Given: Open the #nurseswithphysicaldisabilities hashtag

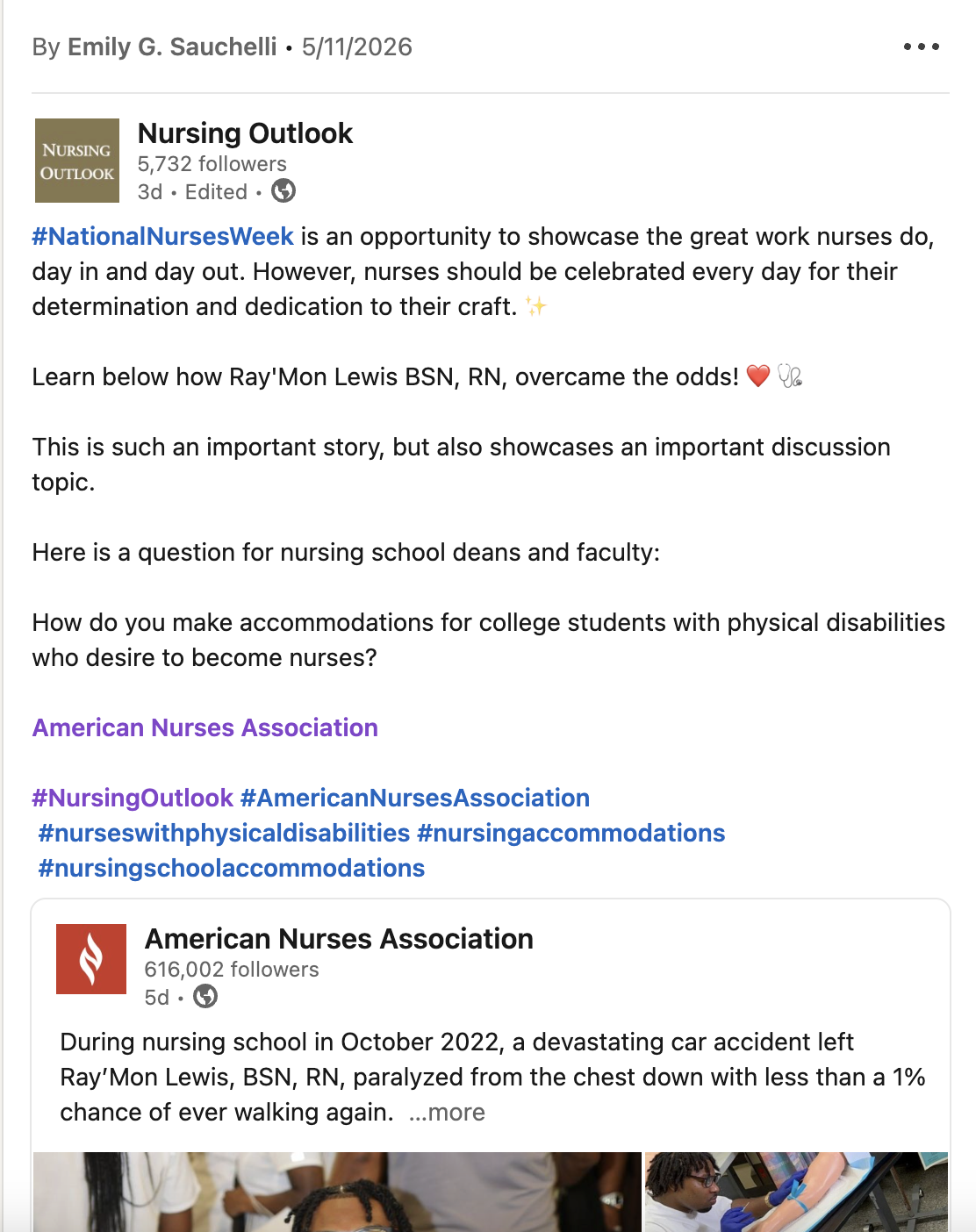Looking at the screenshot, I should point(224,833).
